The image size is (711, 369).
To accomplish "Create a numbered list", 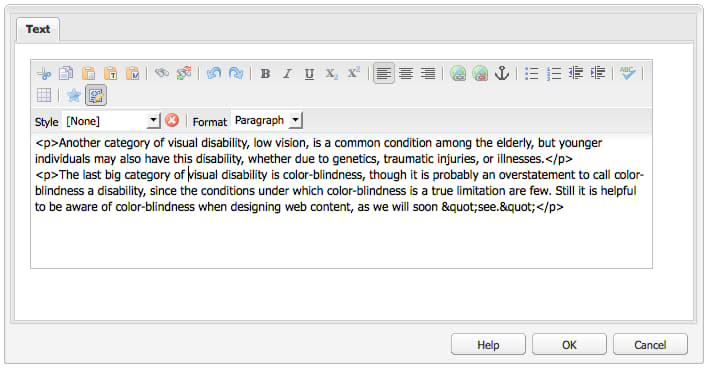I will pos(554,73).
